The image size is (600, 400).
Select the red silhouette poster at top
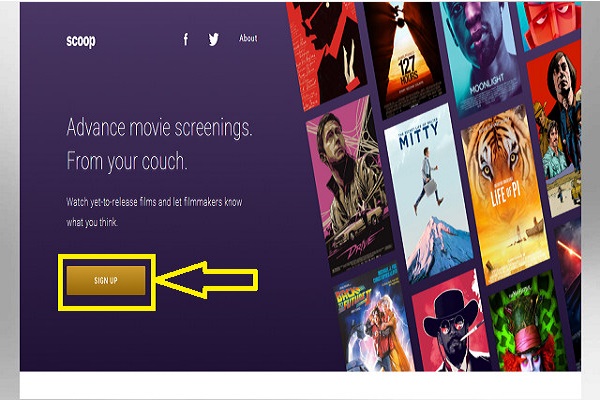325,54
